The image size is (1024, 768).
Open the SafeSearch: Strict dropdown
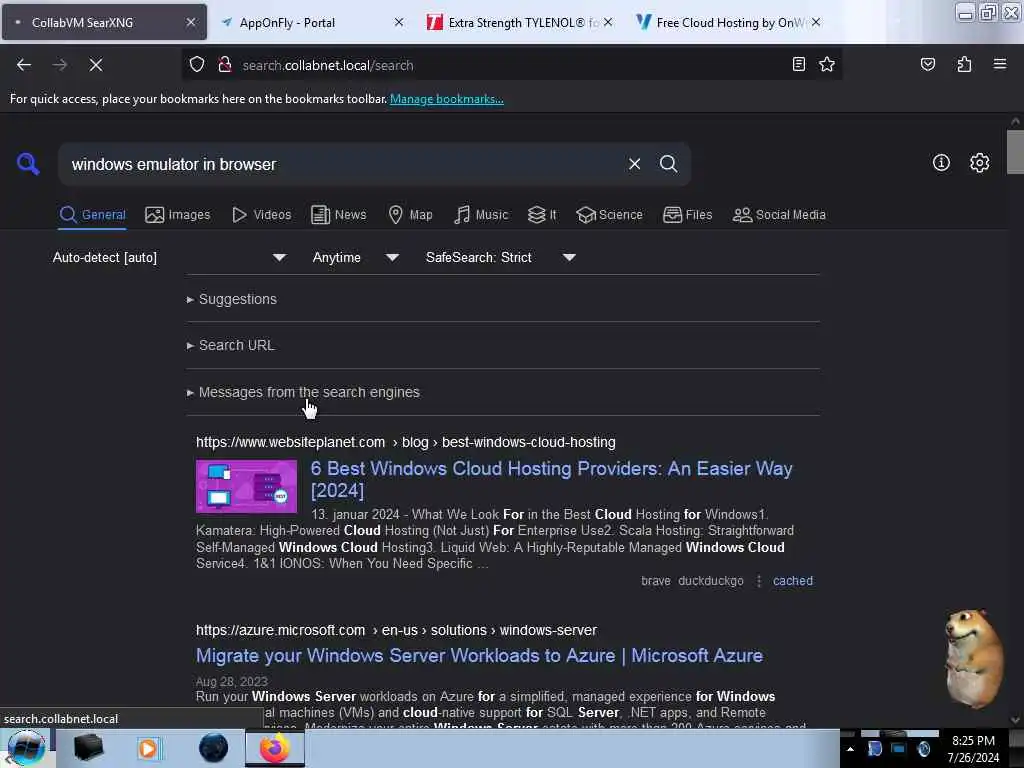pyautogui.click(x=500, y=257)
